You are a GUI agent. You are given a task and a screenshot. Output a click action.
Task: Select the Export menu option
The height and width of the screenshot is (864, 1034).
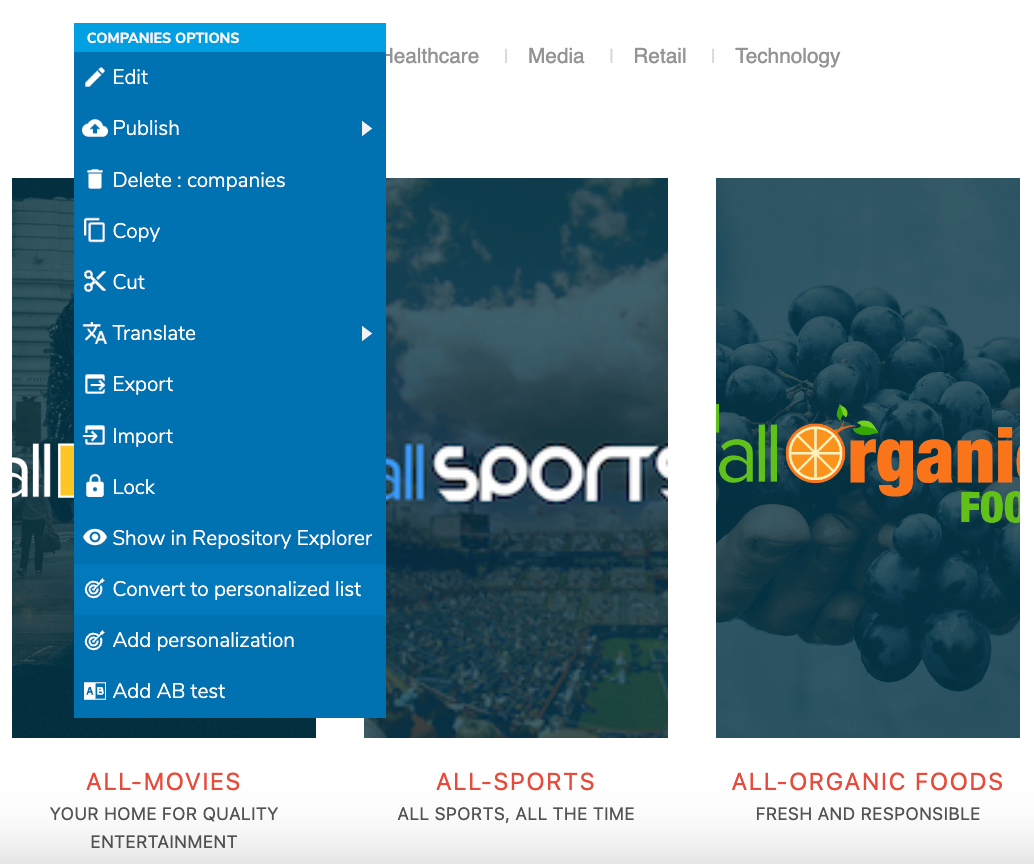coord(142,384)
